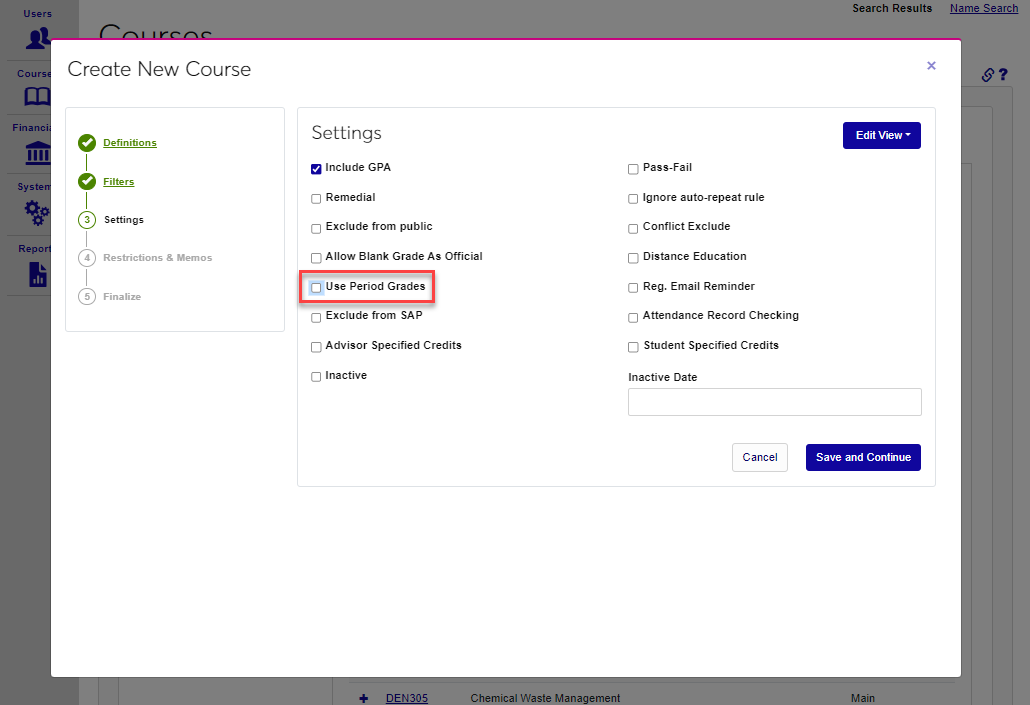Click the green checkmark on the Definitions step
The height and width of the screenshot is (705, 1030).
coord(87,142)
